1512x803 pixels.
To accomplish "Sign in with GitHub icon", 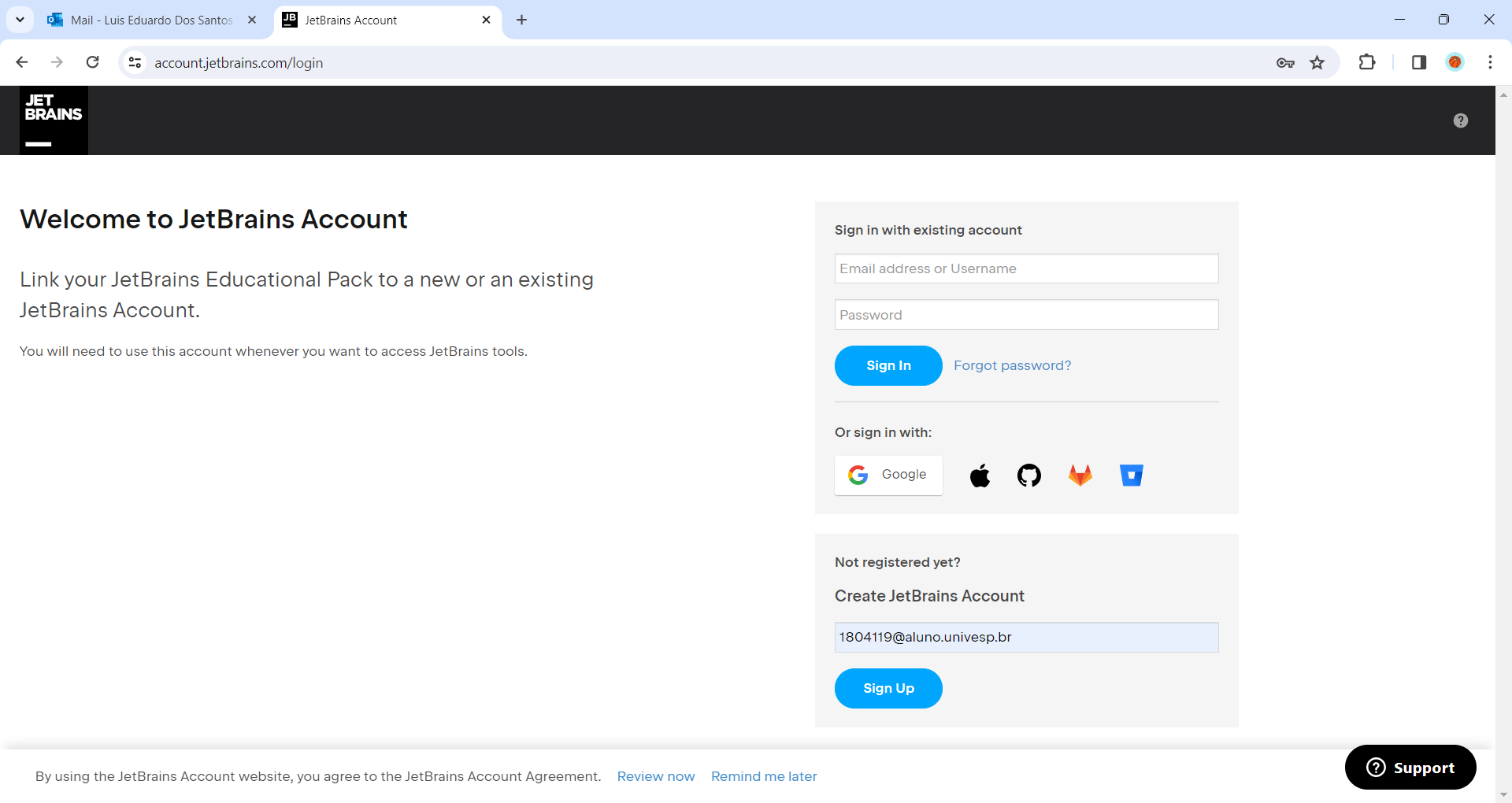I will pos(1029,476).
